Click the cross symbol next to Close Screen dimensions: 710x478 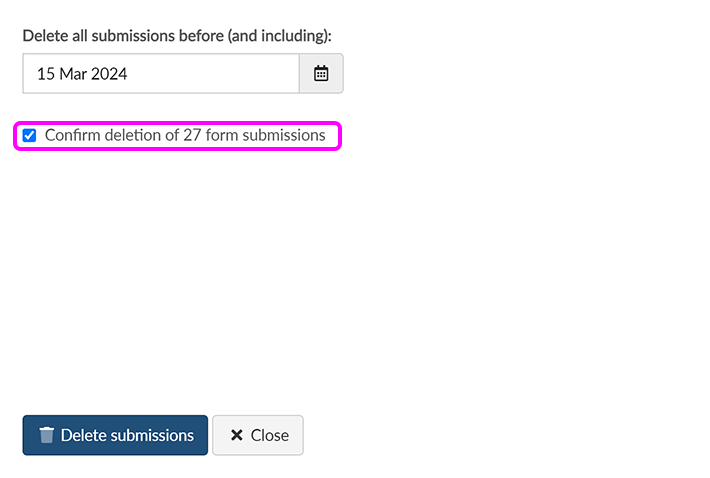[237, 435]
